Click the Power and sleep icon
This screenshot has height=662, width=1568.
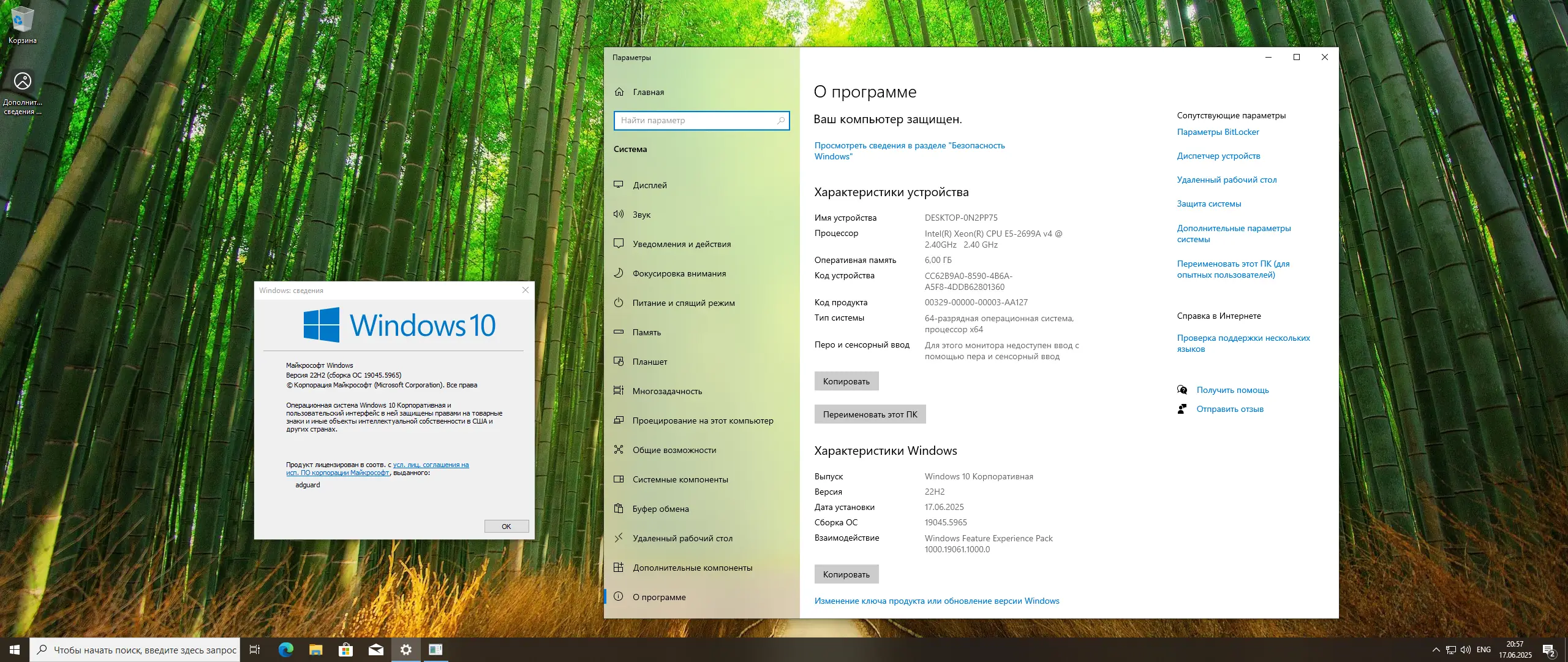click(619, 302)
